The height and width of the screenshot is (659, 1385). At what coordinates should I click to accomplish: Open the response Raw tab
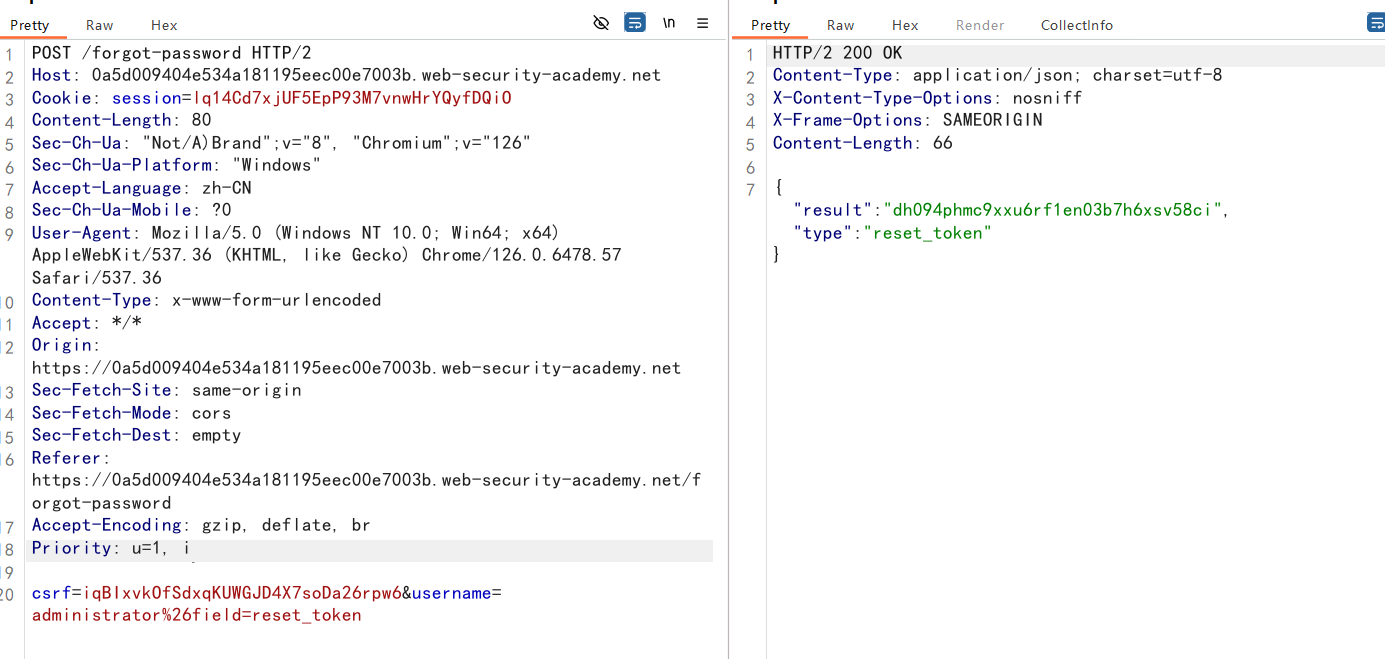click(840, 25)
